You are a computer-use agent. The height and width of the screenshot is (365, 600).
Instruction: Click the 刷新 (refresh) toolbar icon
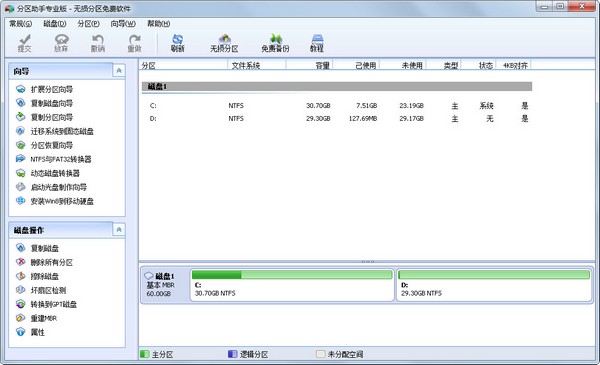pyautogui.click(x=178, y=43)
